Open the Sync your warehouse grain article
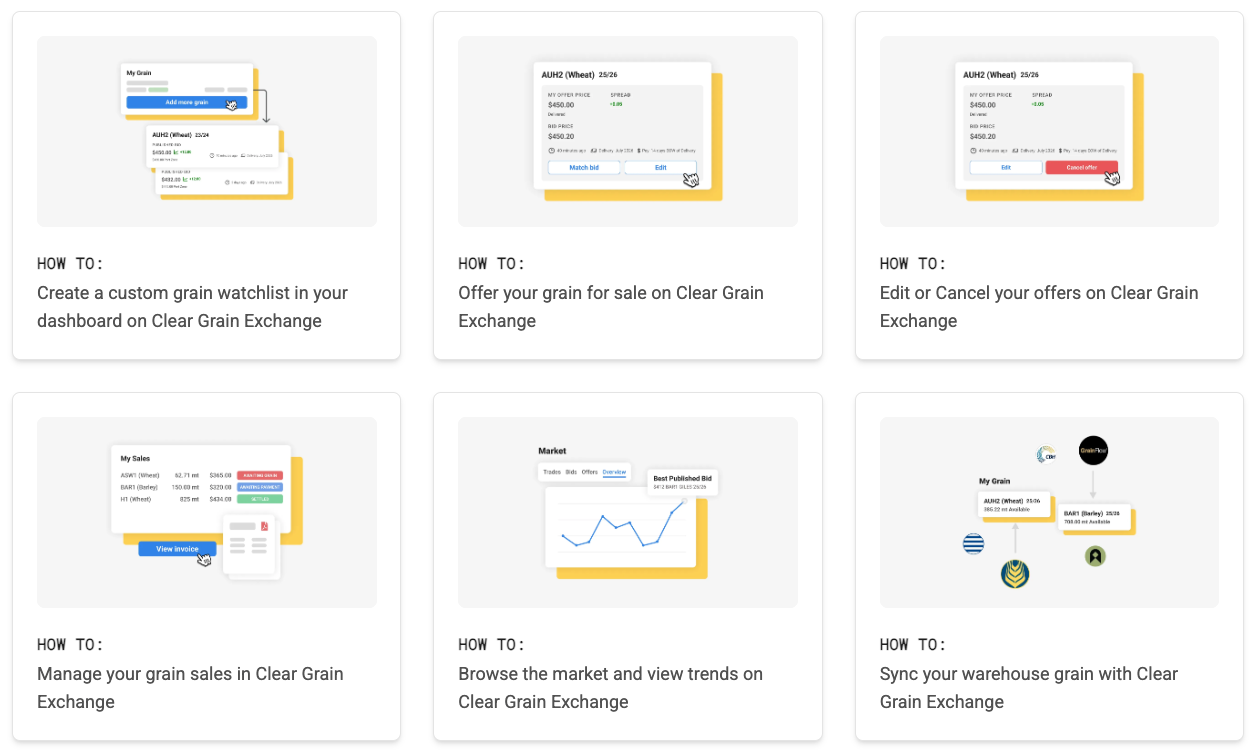 coord(1028,688)
